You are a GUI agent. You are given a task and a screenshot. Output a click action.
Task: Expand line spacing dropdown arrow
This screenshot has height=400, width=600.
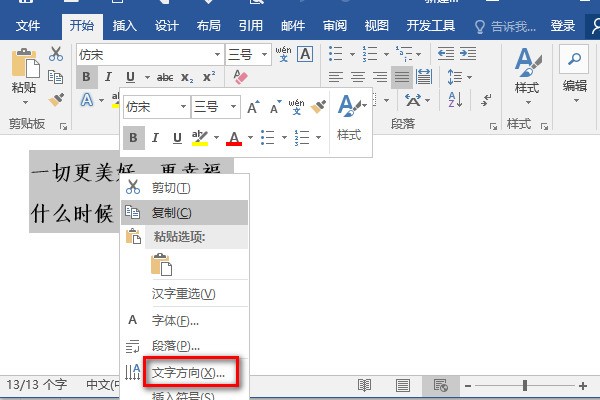click(x=470, y=77)
